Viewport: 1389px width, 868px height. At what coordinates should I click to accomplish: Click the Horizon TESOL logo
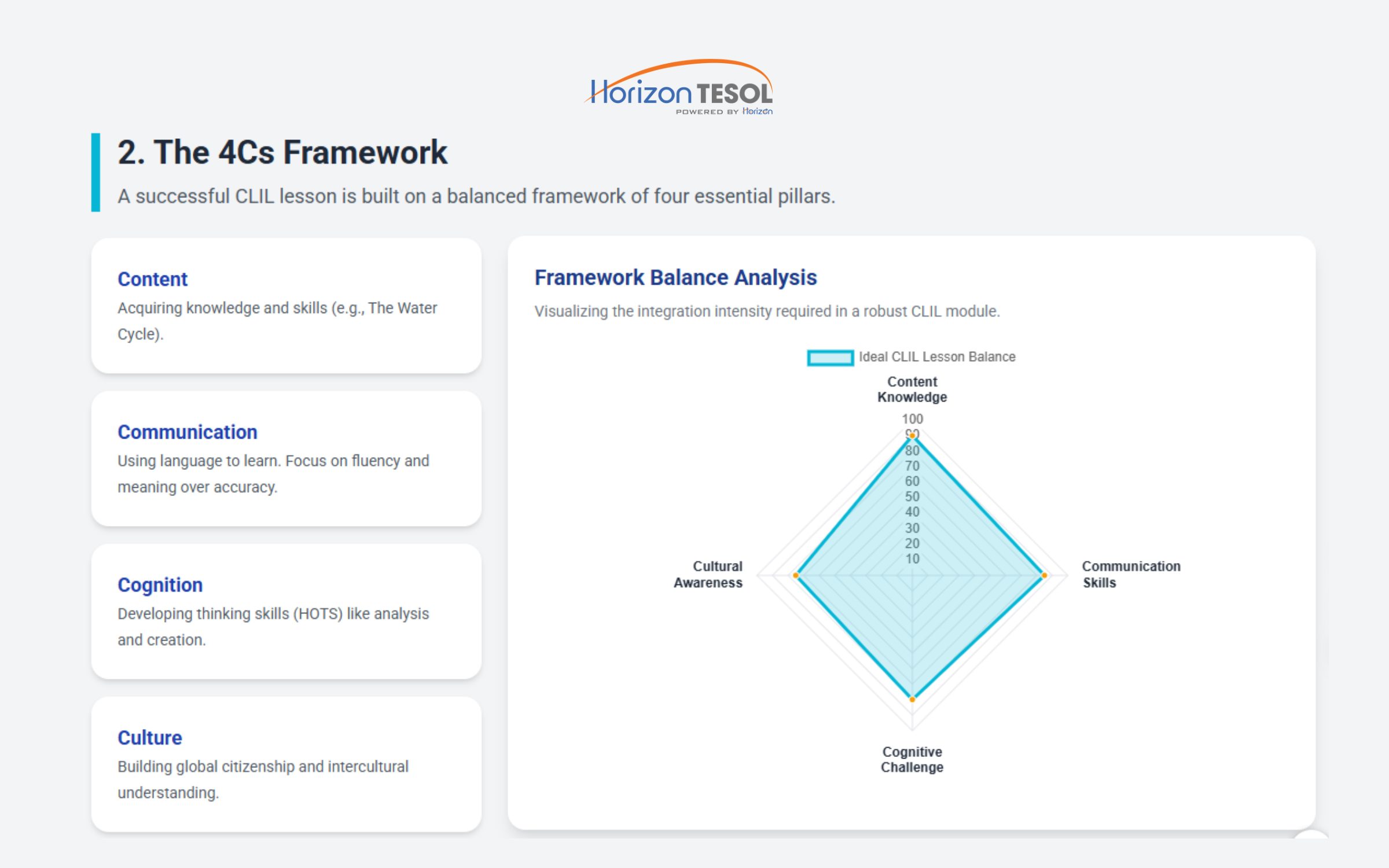click(x=679, y=87)
